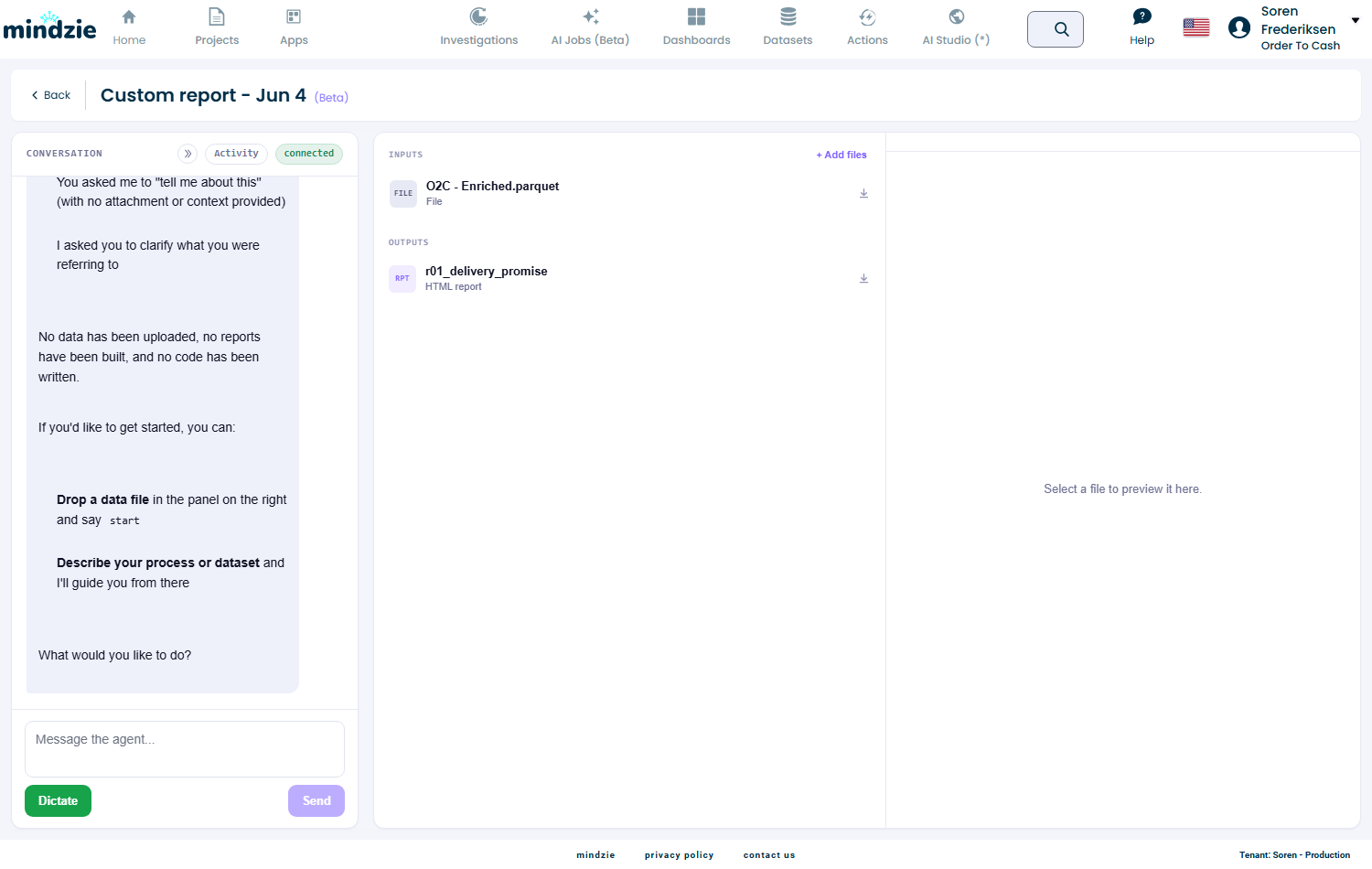Click the 'What would you like to do?' message
1372x869 pixels.
tap(115, 655)
